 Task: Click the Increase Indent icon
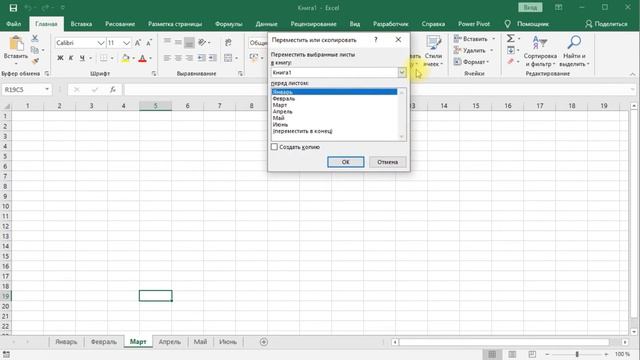click(x=212, y=58)
